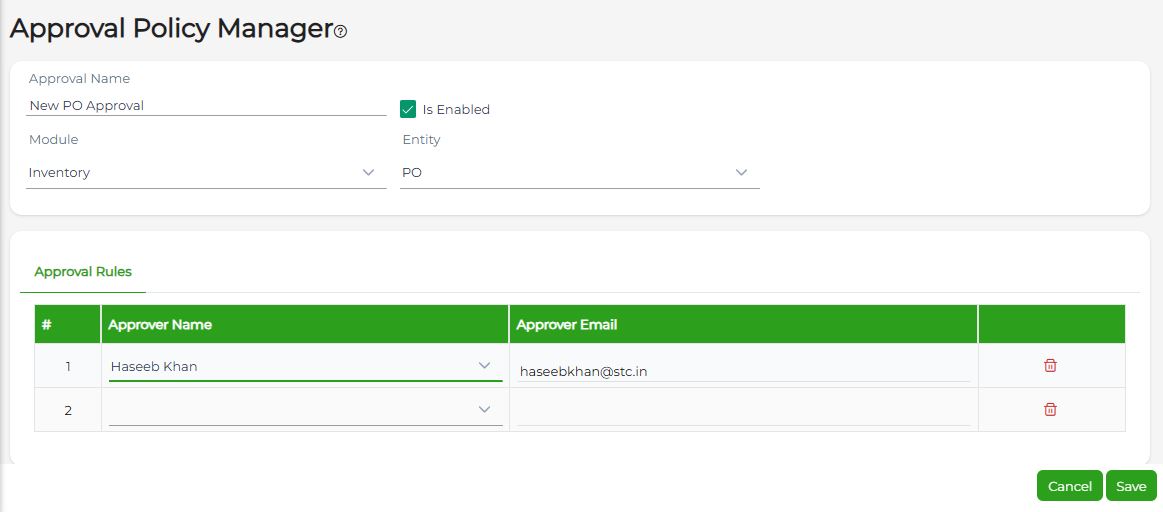The width and height of the screenshot is (1163, 512).
Task: Toggle the Is Enabled checkbox
Action: pos(408,109)
